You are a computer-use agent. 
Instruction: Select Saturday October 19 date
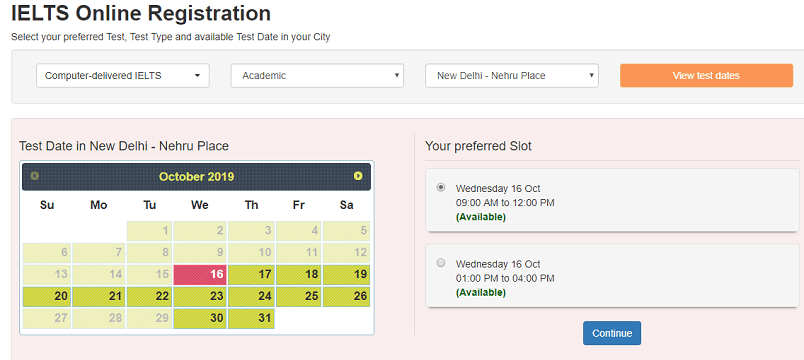[346, 275]
